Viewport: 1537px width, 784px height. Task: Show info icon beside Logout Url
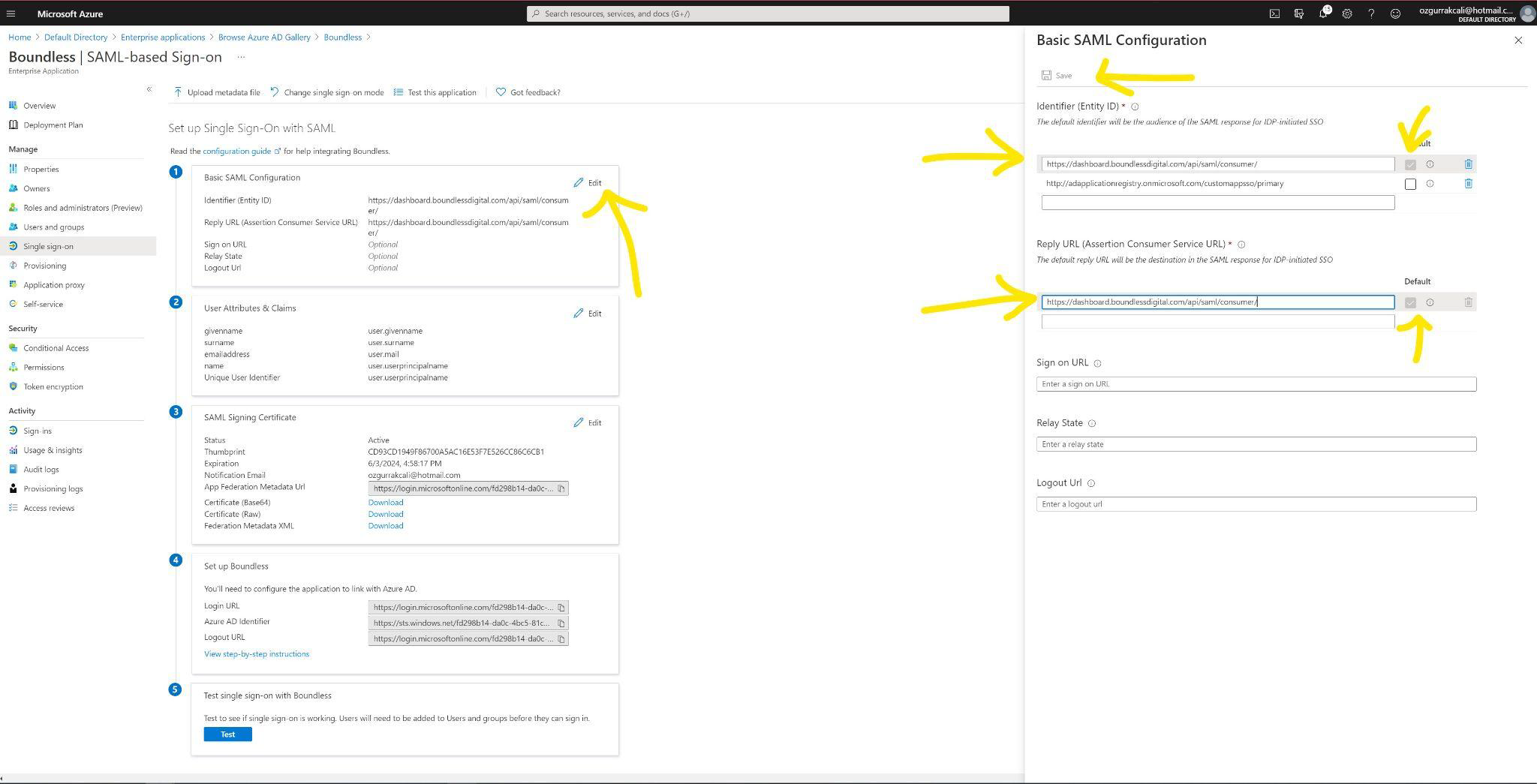pos(1091,484)
